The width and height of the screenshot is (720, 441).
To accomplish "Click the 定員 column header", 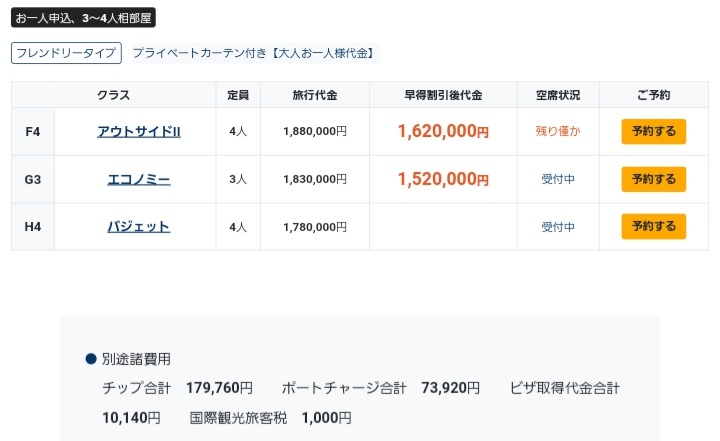I will 238,95.
